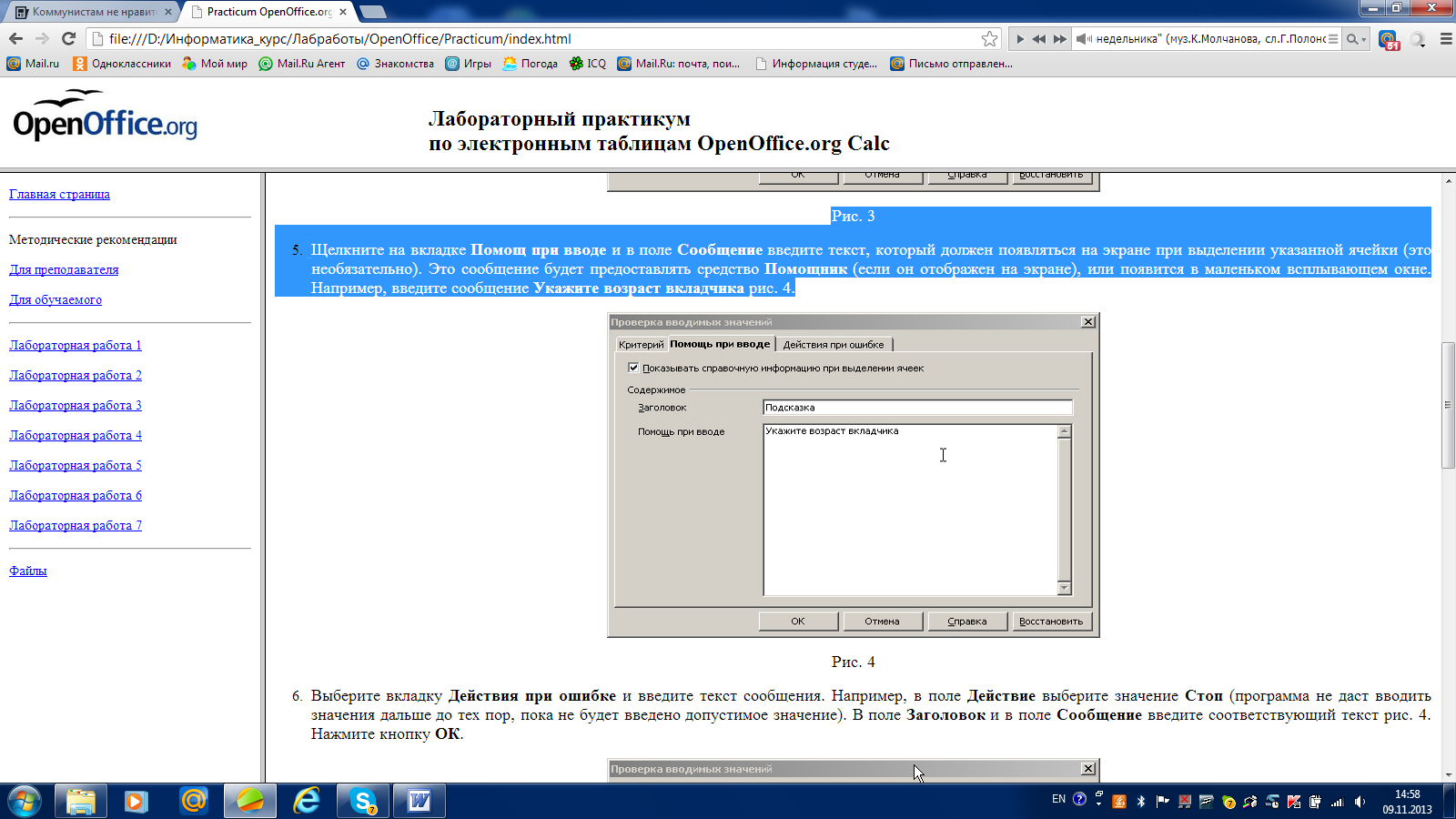Click Action Center flag tray icon
Image resolution: width=1456 pixels, height=819 pixels.
click(x=1162, y=802)
